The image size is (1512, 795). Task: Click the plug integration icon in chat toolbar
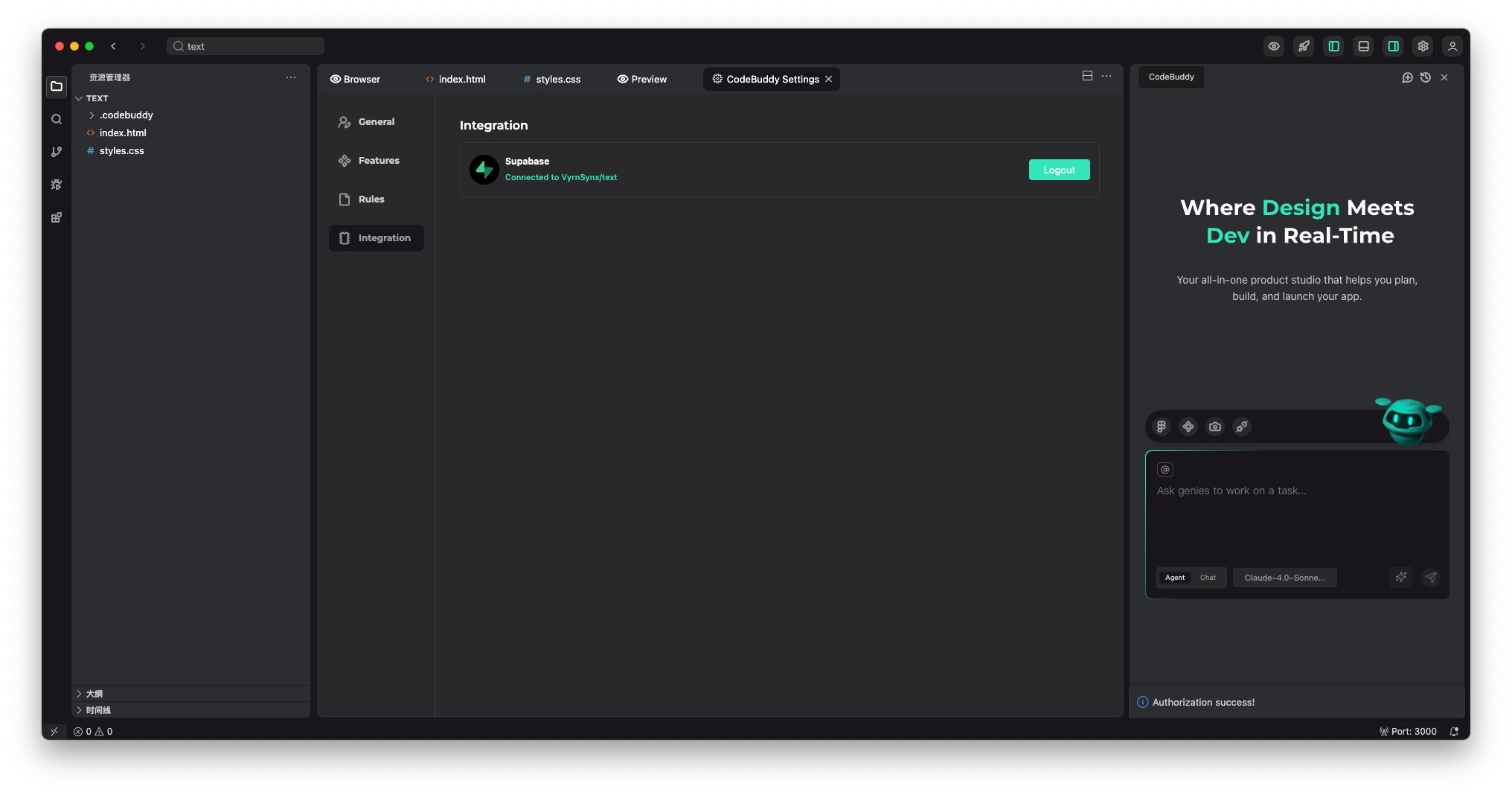[x=1242, y=427]
